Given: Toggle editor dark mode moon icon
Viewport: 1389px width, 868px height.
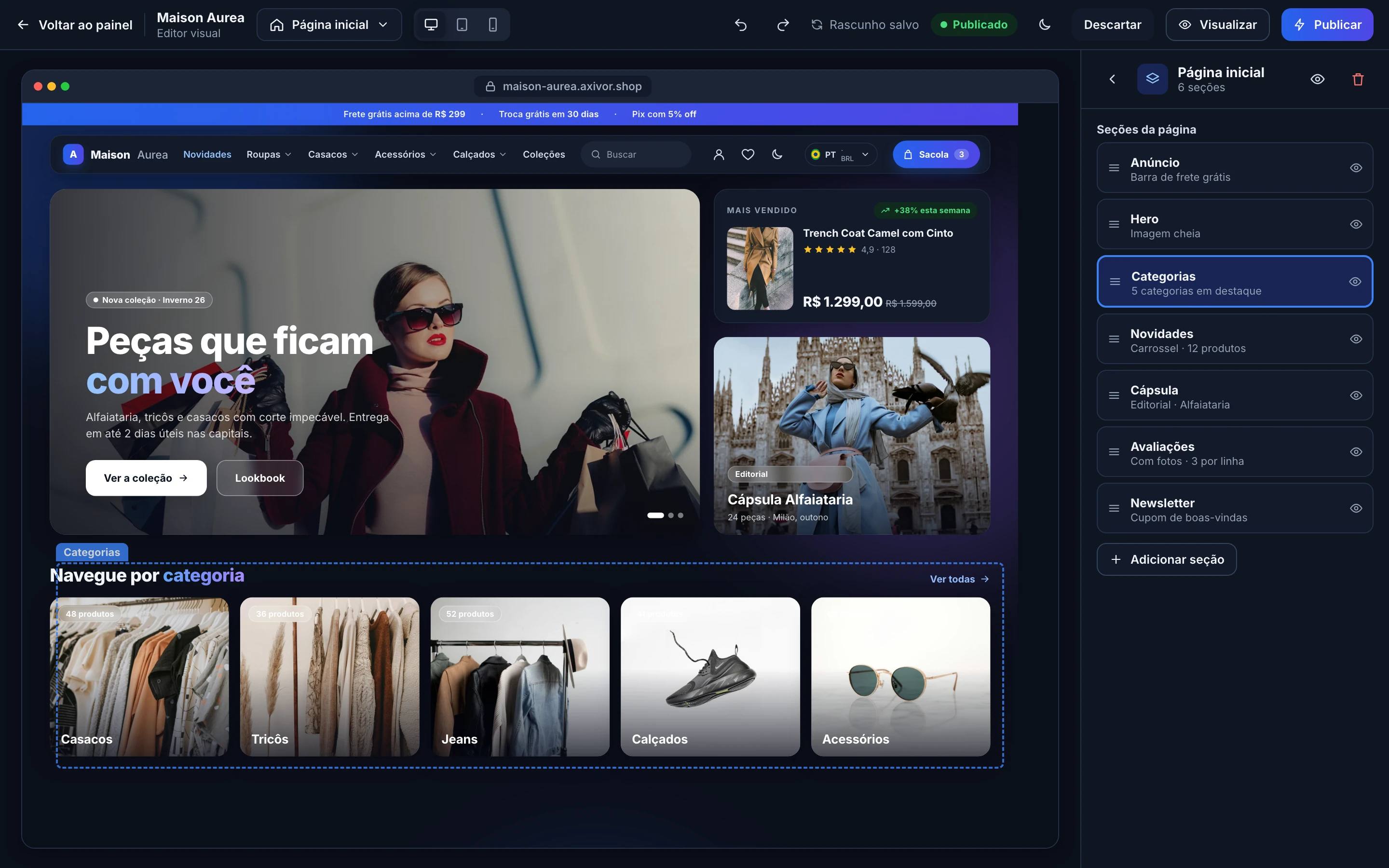Looking at the screenshot, I should click(x=1045, y=25).
